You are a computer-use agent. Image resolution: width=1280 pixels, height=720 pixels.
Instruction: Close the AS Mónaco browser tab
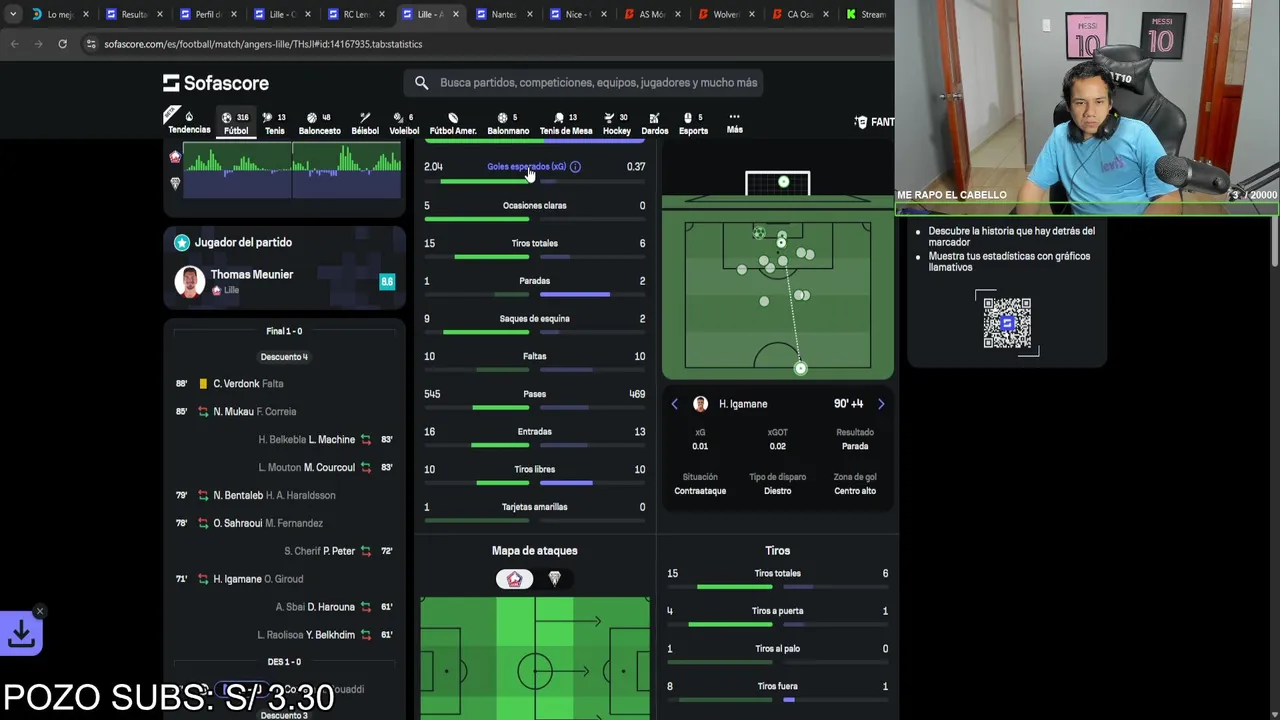(677, 14)
